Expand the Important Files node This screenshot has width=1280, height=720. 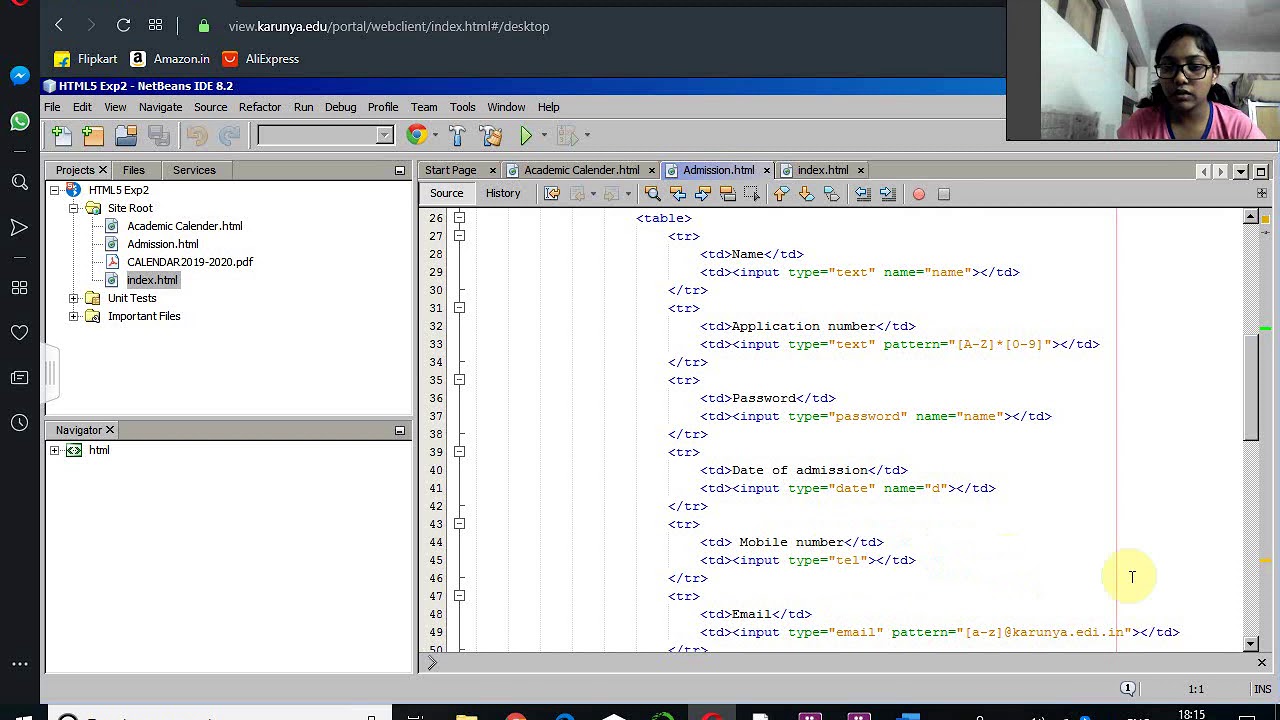tap(74, 316)
